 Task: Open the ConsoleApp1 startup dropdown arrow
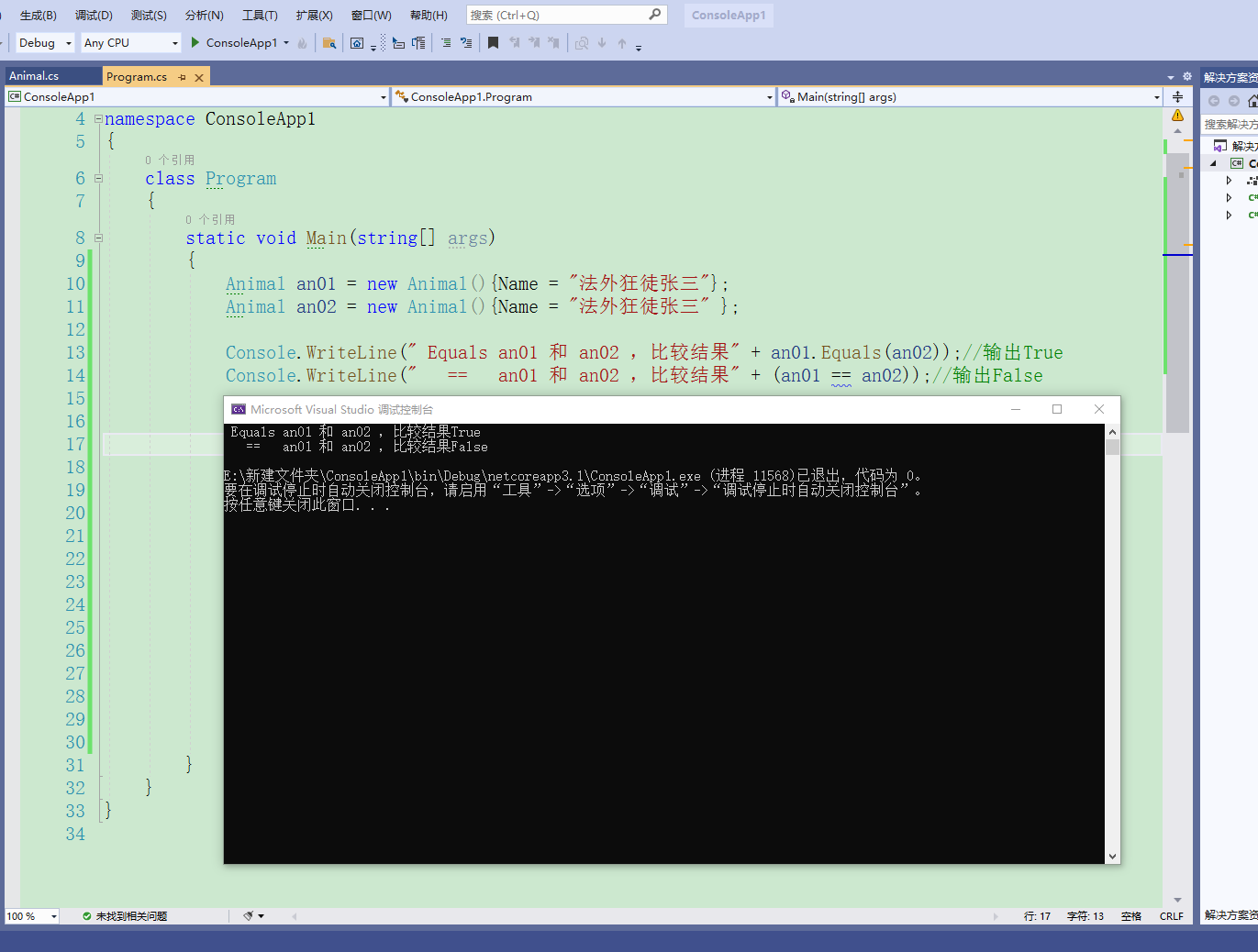[x=286, y=43]
